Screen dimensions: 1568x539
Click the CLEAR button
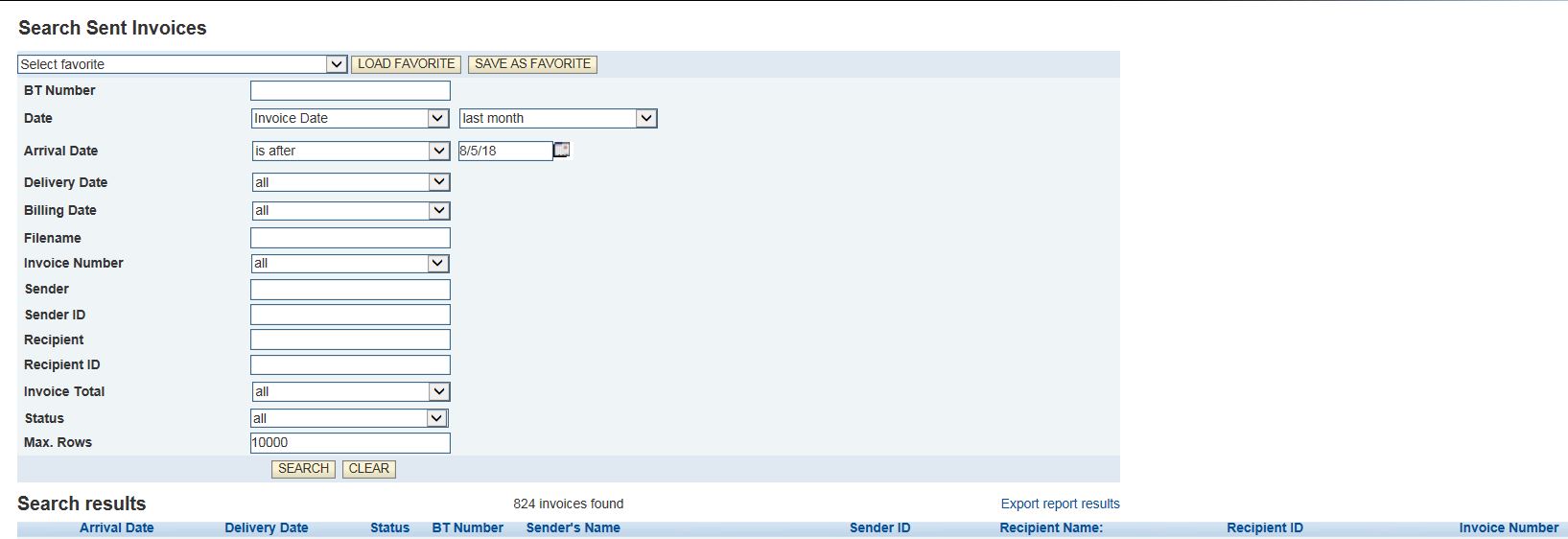pos(368,469)
